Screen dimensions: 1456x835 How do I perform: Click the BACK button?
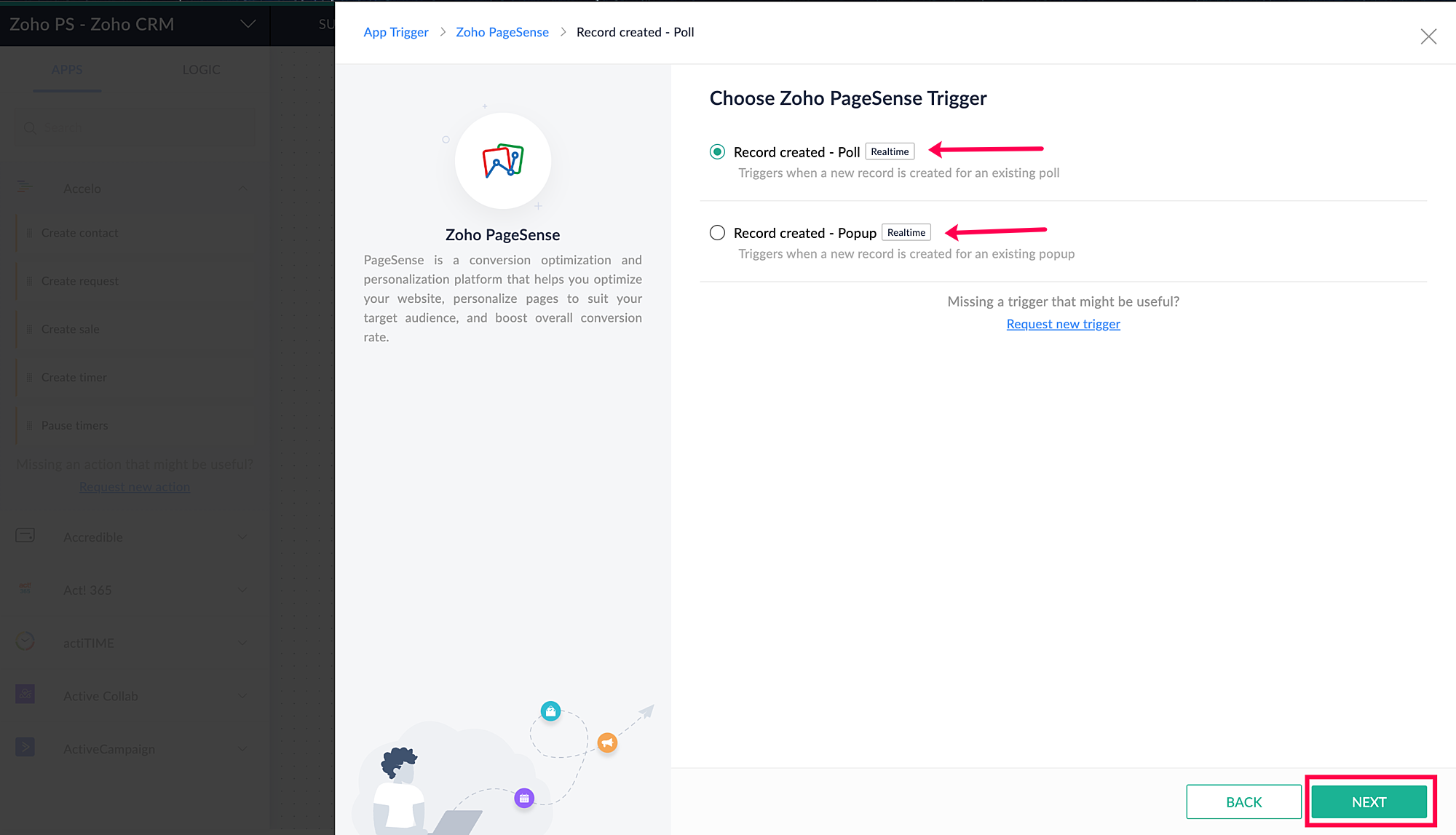pyautogui.click(x=1243, y=802)
